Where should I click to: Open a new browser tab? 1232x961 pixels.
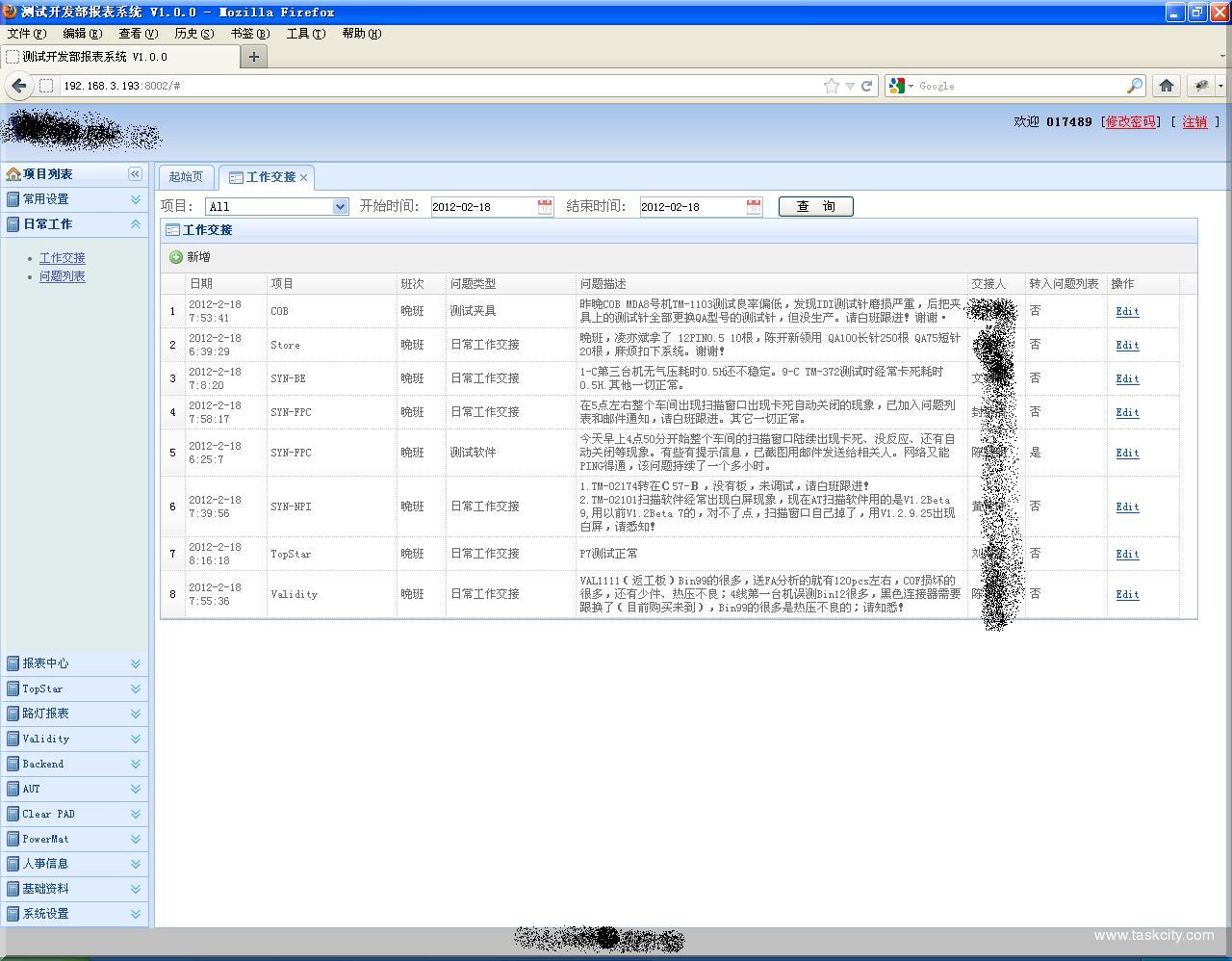coord(254,57)
